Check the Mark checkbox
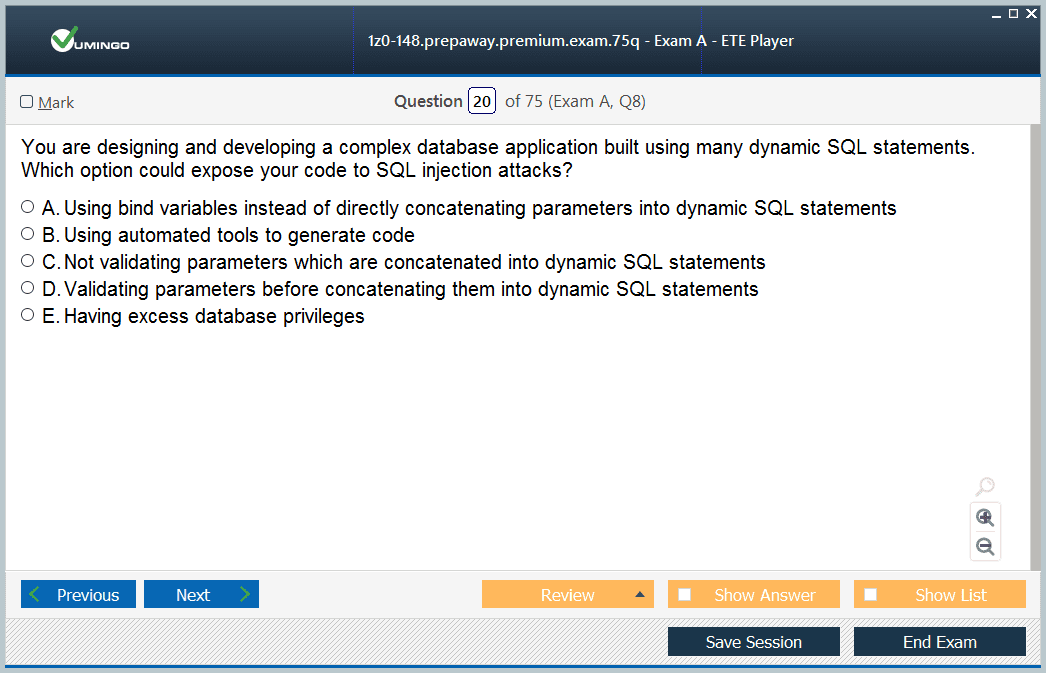Image resolution: width=1046 pixels, height=673 pixels. pyautogui.click(x=27, y=101)
